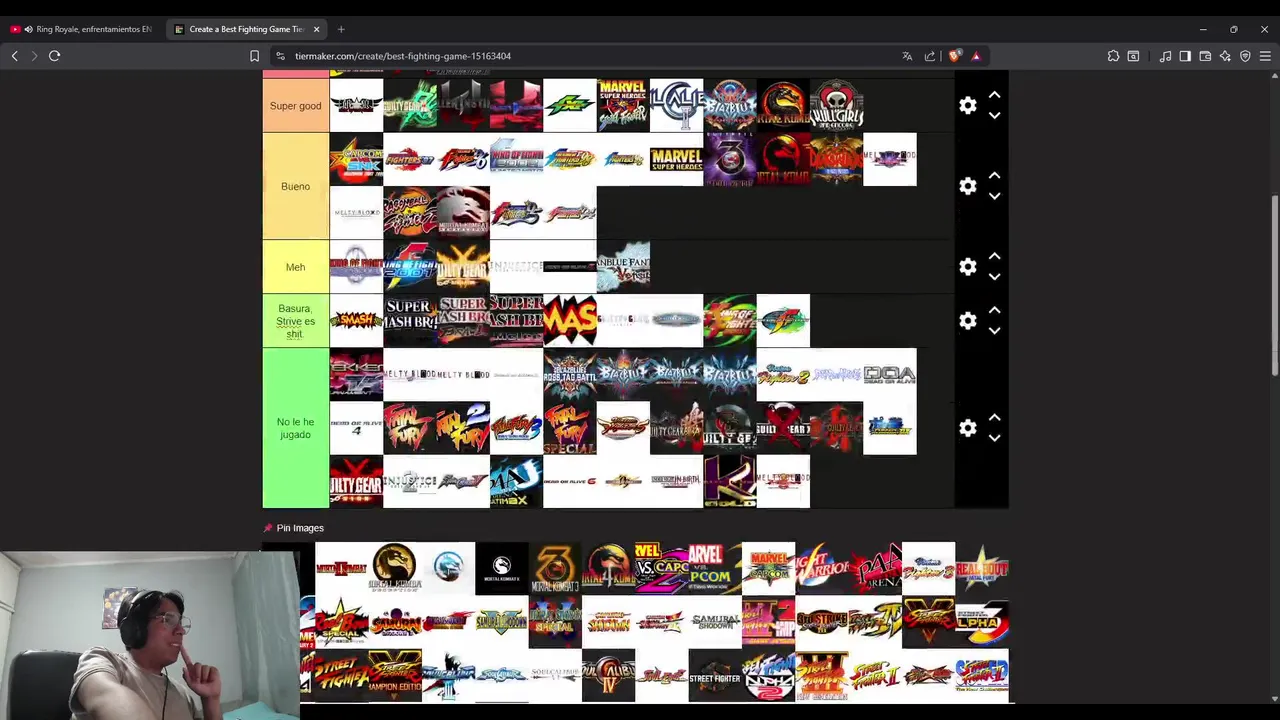Select Marvel vs Capcom 2 in image pool
Viewport: 1280px width, 720px height.
click(x=661, y=568)
